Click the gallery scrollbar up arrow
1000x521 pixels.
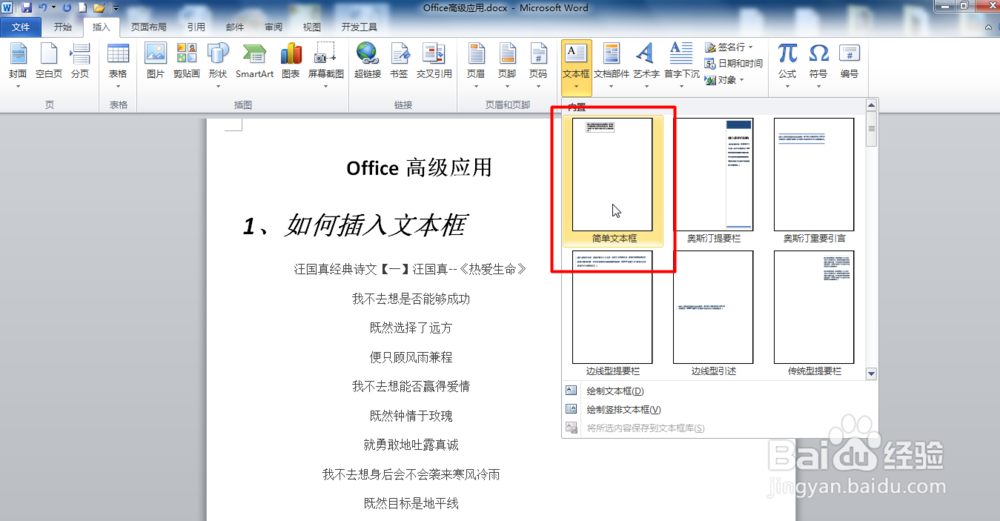tap(871, 105)
